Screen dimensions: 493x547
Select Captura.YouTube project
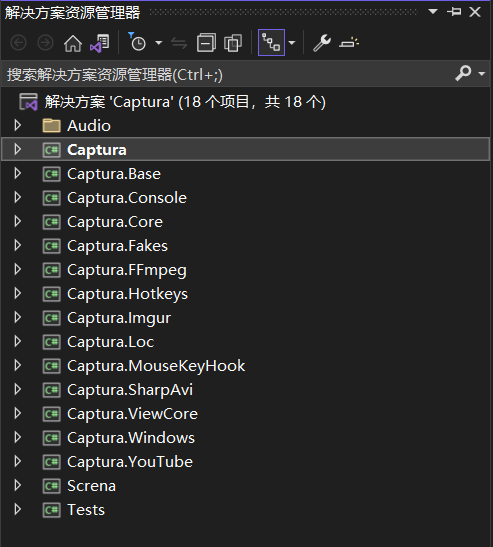click(130, 462)
